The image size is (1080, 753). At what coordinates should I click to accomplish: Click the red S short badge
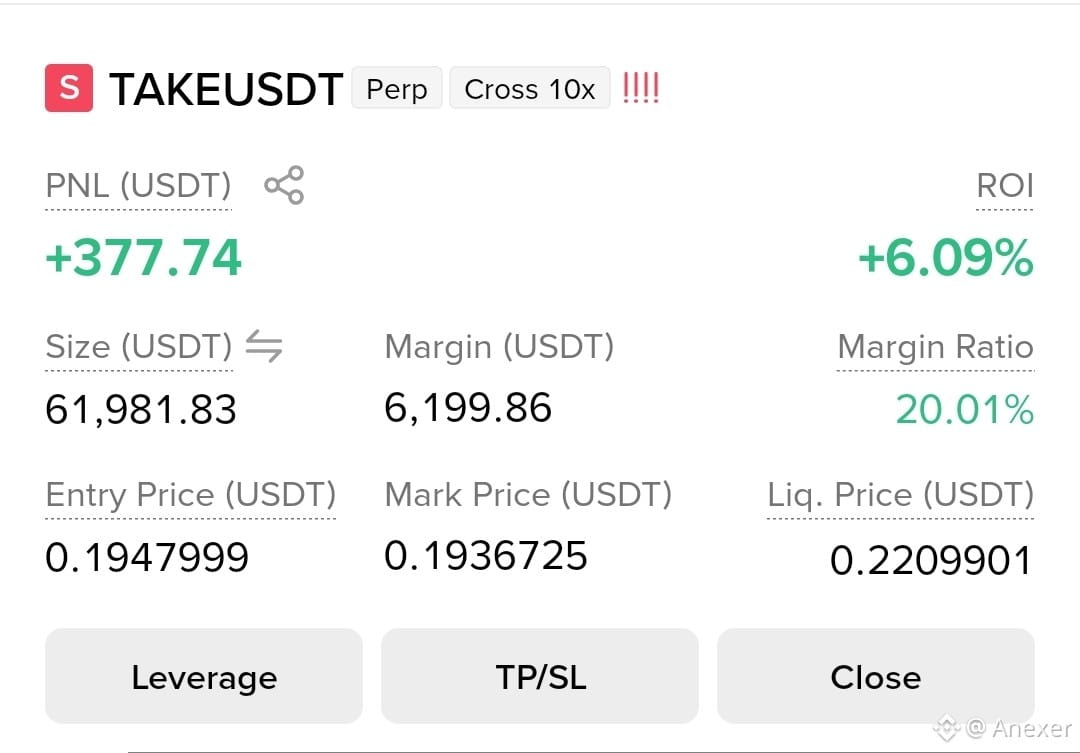point(69,87)
